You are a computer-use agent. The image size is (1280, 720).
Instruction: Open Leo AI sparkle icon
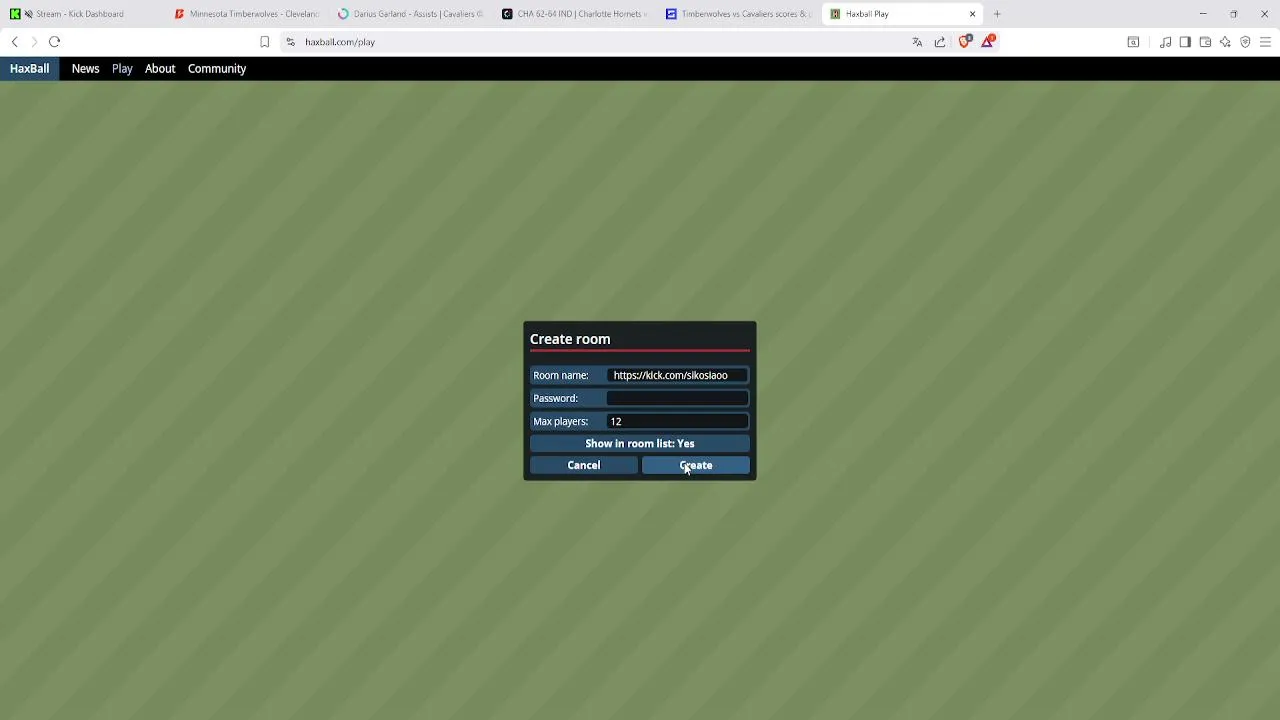tap(1225, 42)
